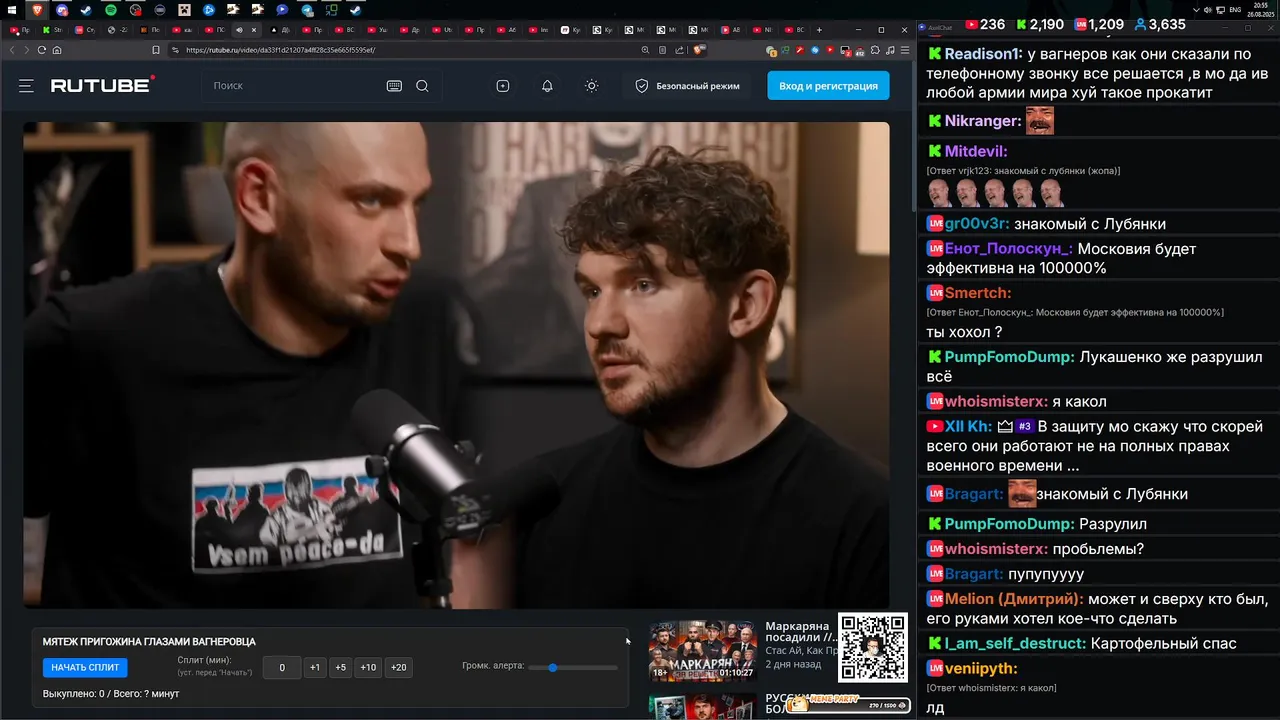
Task: Open the browser main menu
Action: [x=905, y=50]
